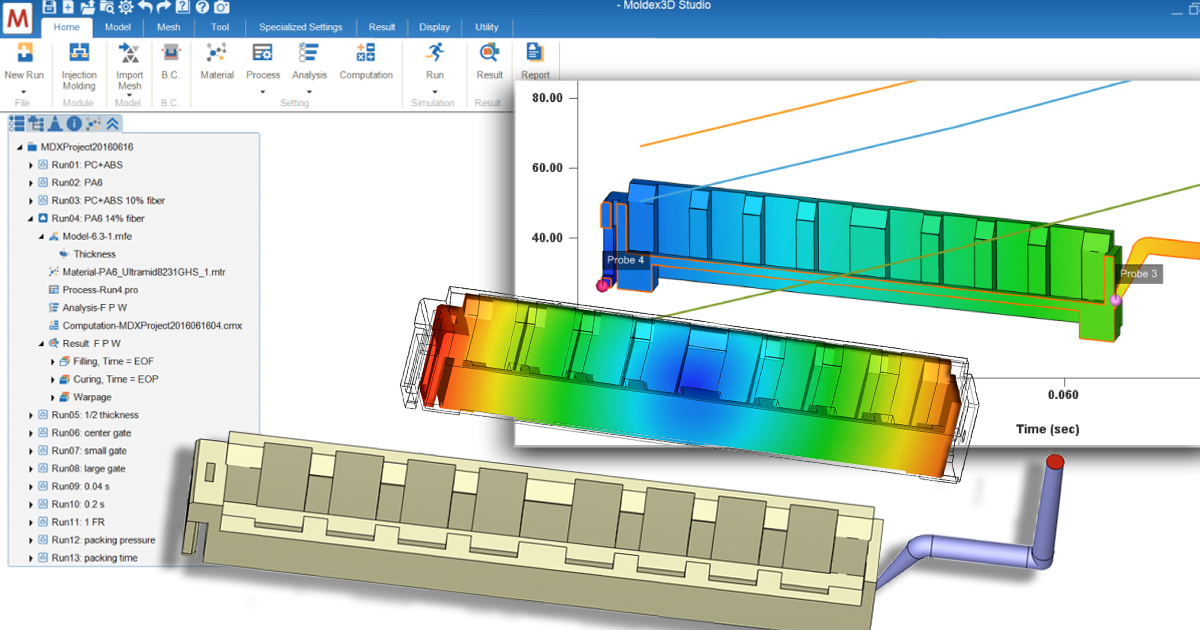Open the help manual book icon
This screenshot has width=1200, height=630.
coord(182,7)
